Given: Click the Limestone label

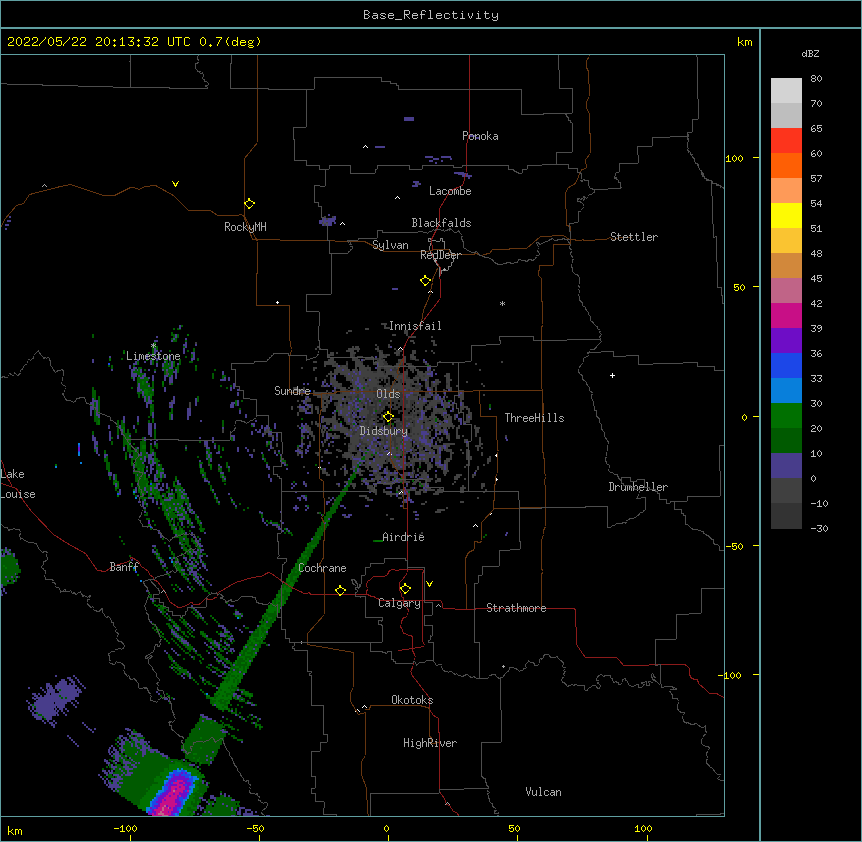Looking at the screenshot, I should pos(153,356).
